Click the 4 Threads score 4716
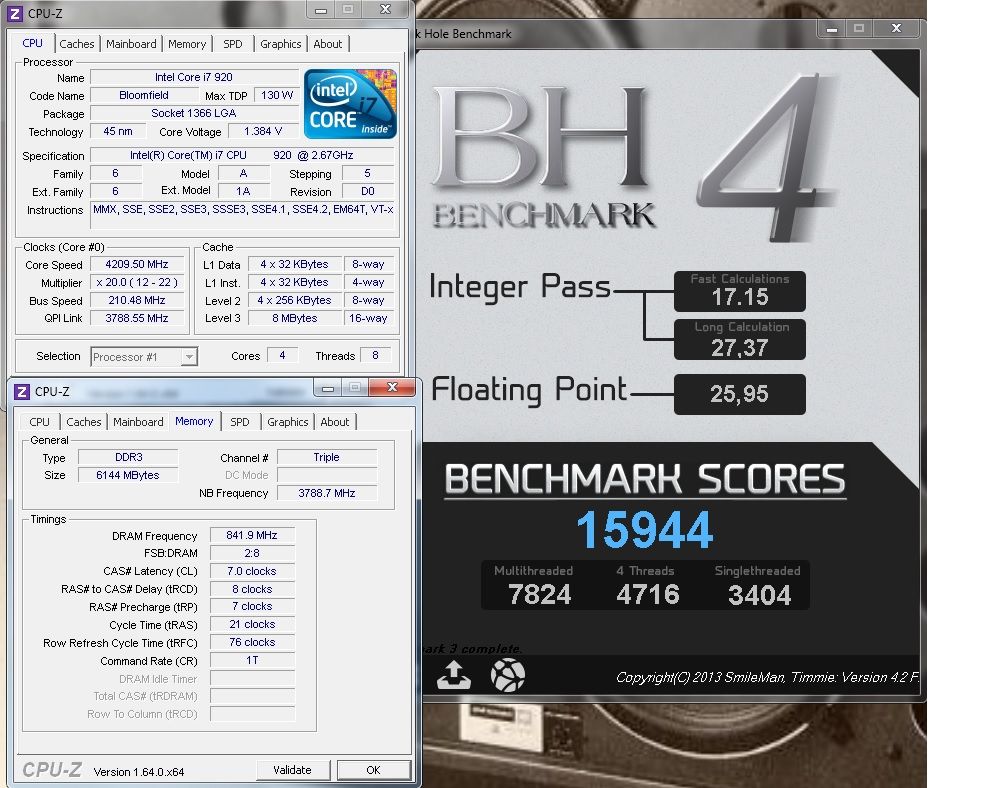This screenshot has height=788, width=1008. click(x=647, y=595)
